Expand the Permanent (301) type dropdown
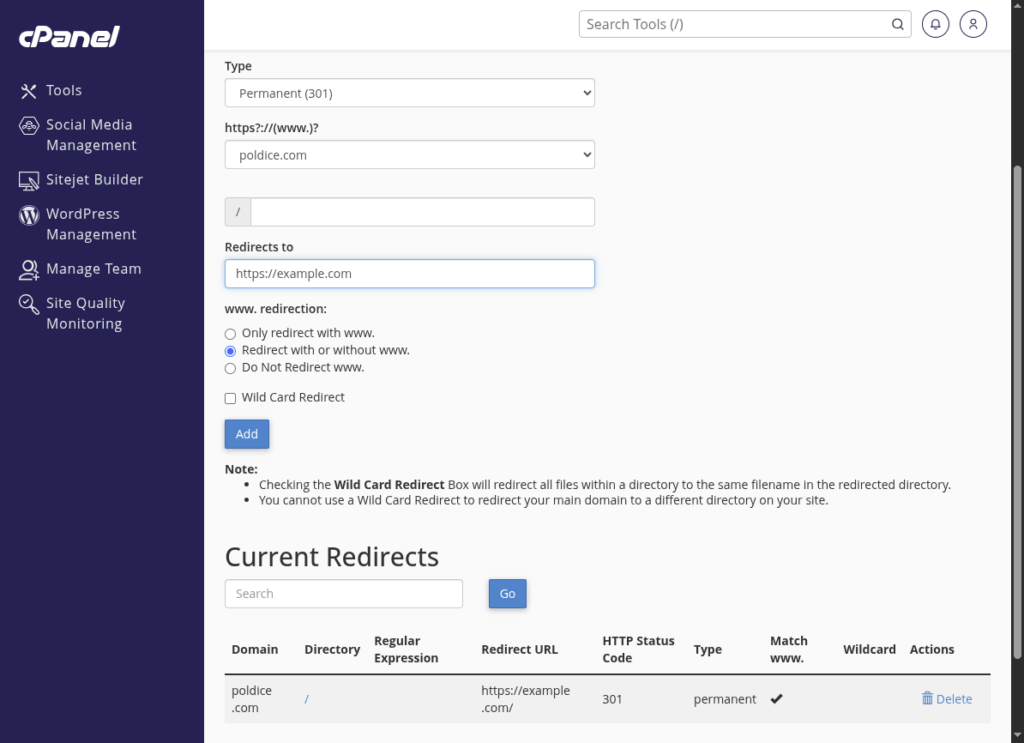 (x=409, y=93)
